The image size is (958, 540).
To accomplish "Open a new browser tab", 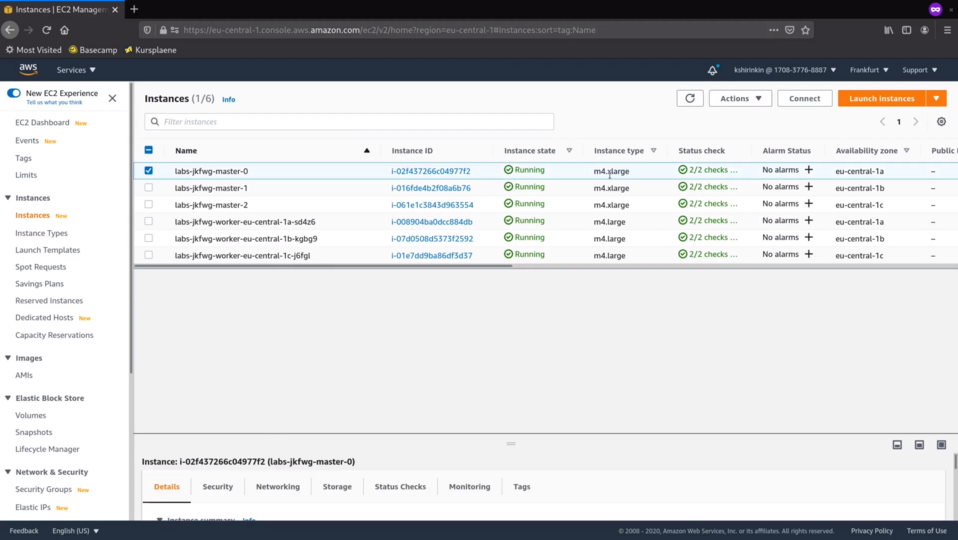I will click(134, 9).
